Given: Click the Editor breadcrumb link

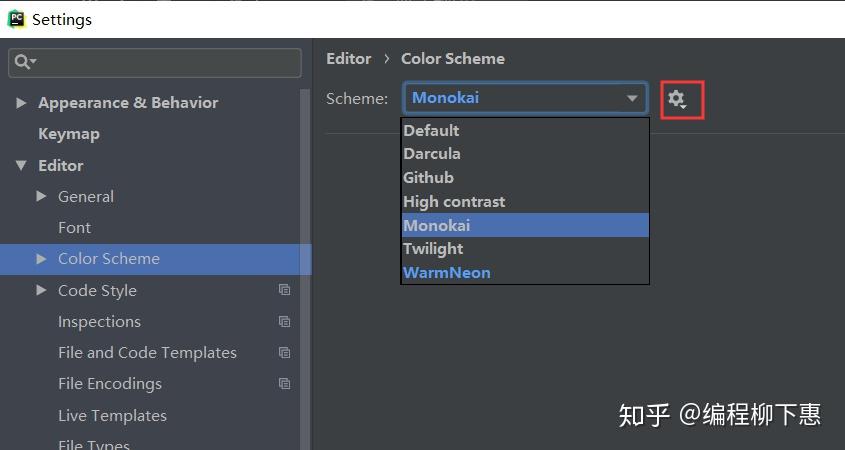Looking at the screenshot, I should pos(348,59).
